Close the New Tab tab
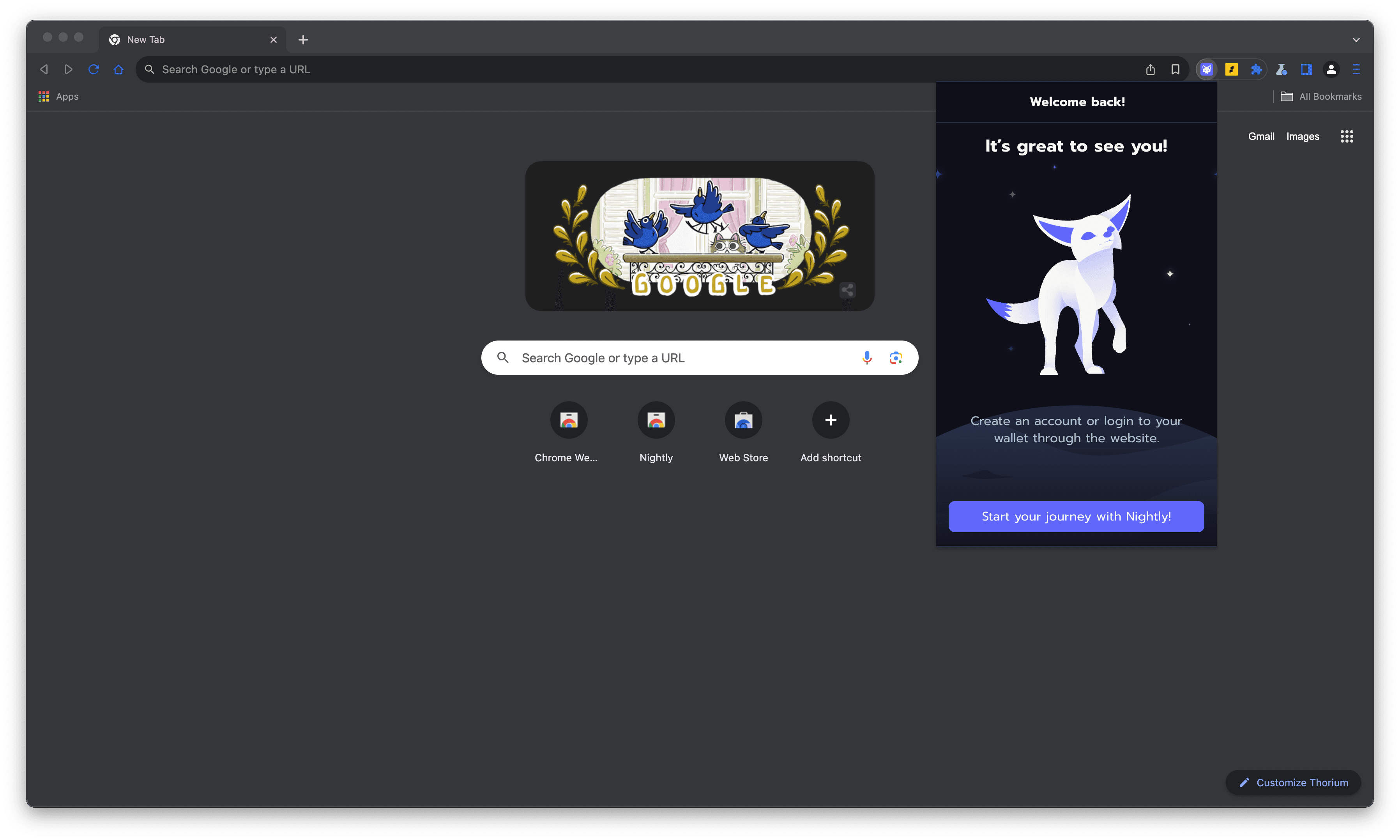The height and width of the screenshot is (840, 1400). pyautogui.click(x=274, y=40)
